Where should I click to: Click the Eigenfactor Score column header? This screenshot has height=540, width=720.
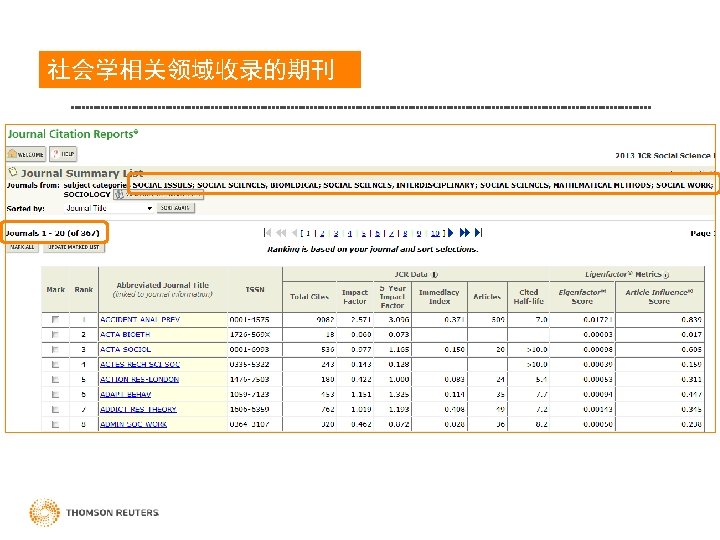(582, 297)
